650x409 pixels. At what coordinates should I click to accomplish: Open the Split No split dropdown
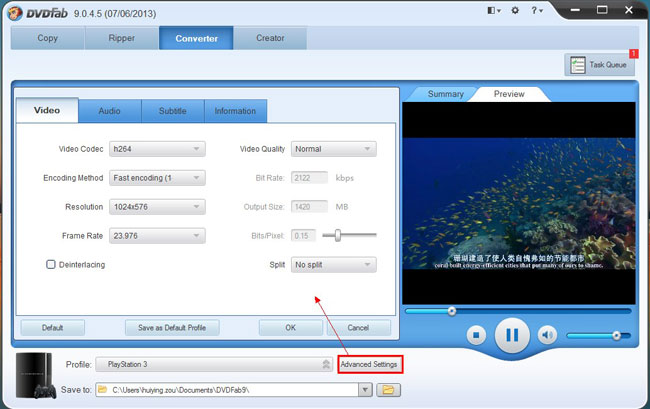pos(334,265)
